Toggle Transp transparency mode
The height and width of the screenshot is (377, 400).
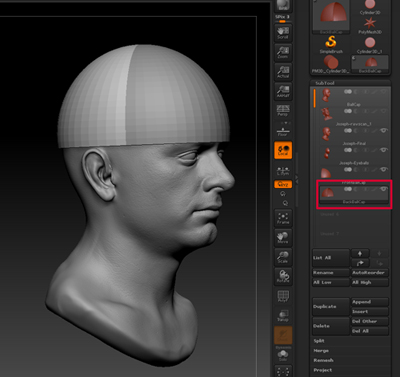pyautogui.click(x=283, y=315)
